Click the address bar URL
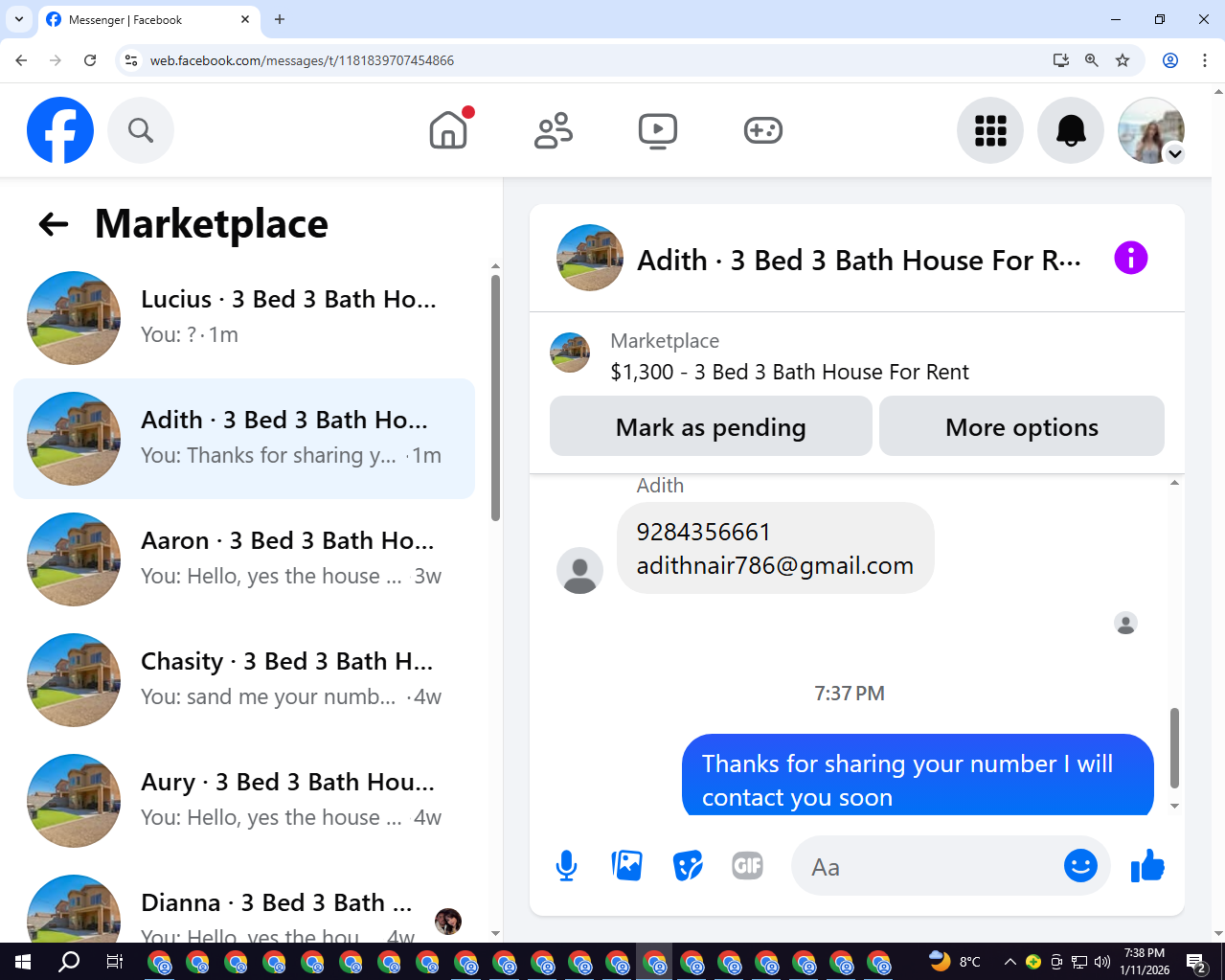The height and width of the screenshot is (980, 1225). [302, 60]
